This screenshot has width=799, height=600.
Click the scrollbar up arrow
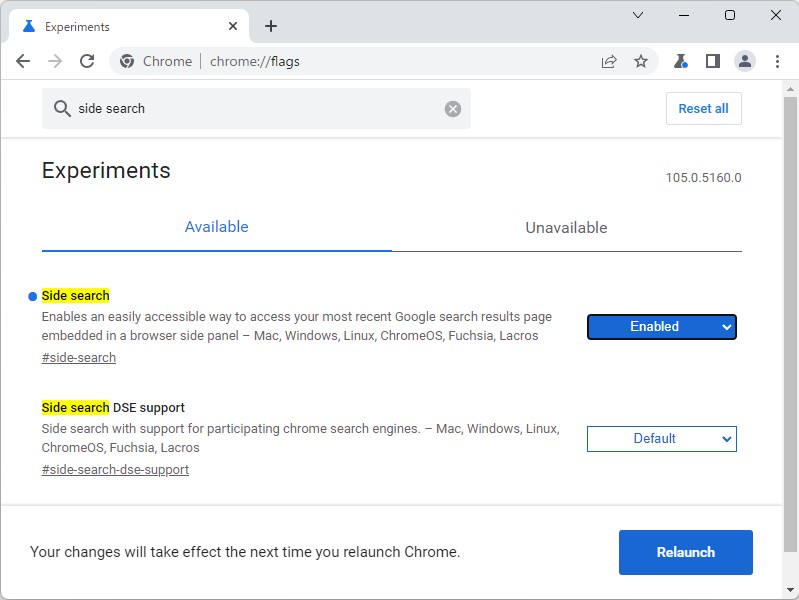pos(790,89)
